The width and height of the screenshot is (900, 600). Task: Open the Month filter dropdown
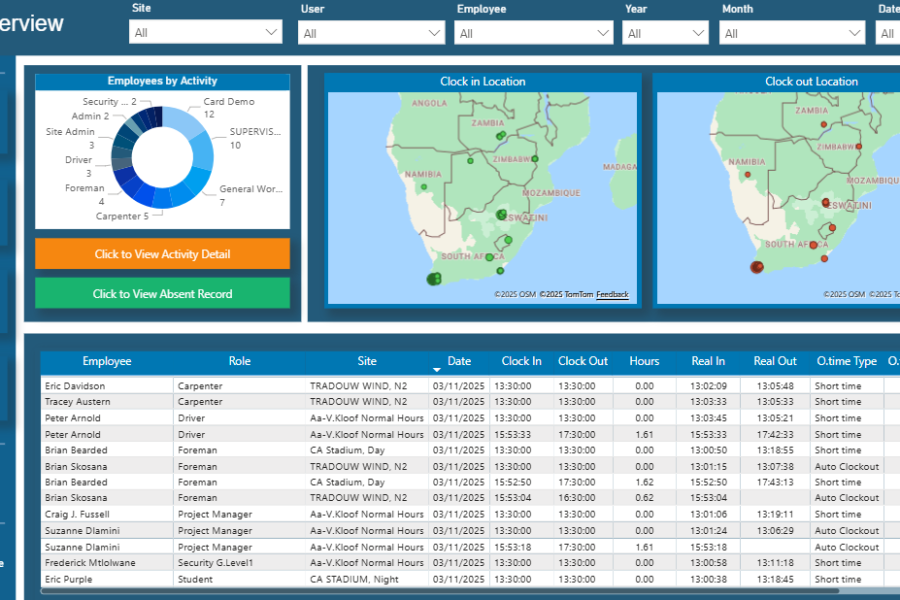(792, 34)
